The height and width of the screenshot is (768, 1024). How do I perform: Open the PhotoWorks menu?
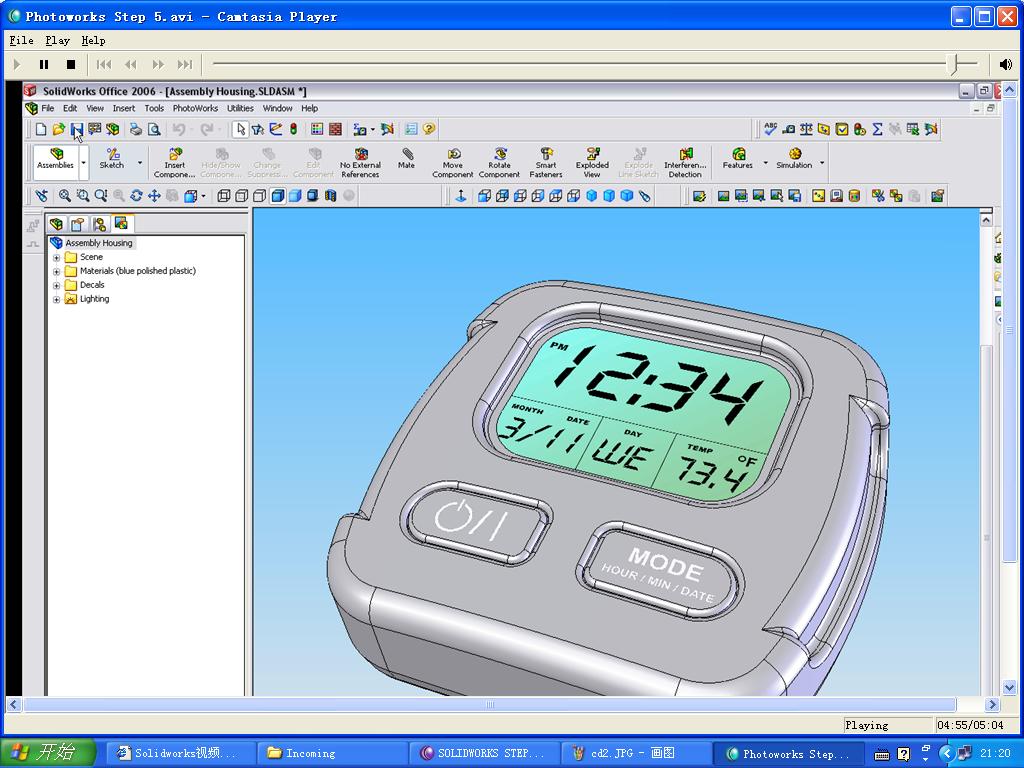tap(195, 108)
